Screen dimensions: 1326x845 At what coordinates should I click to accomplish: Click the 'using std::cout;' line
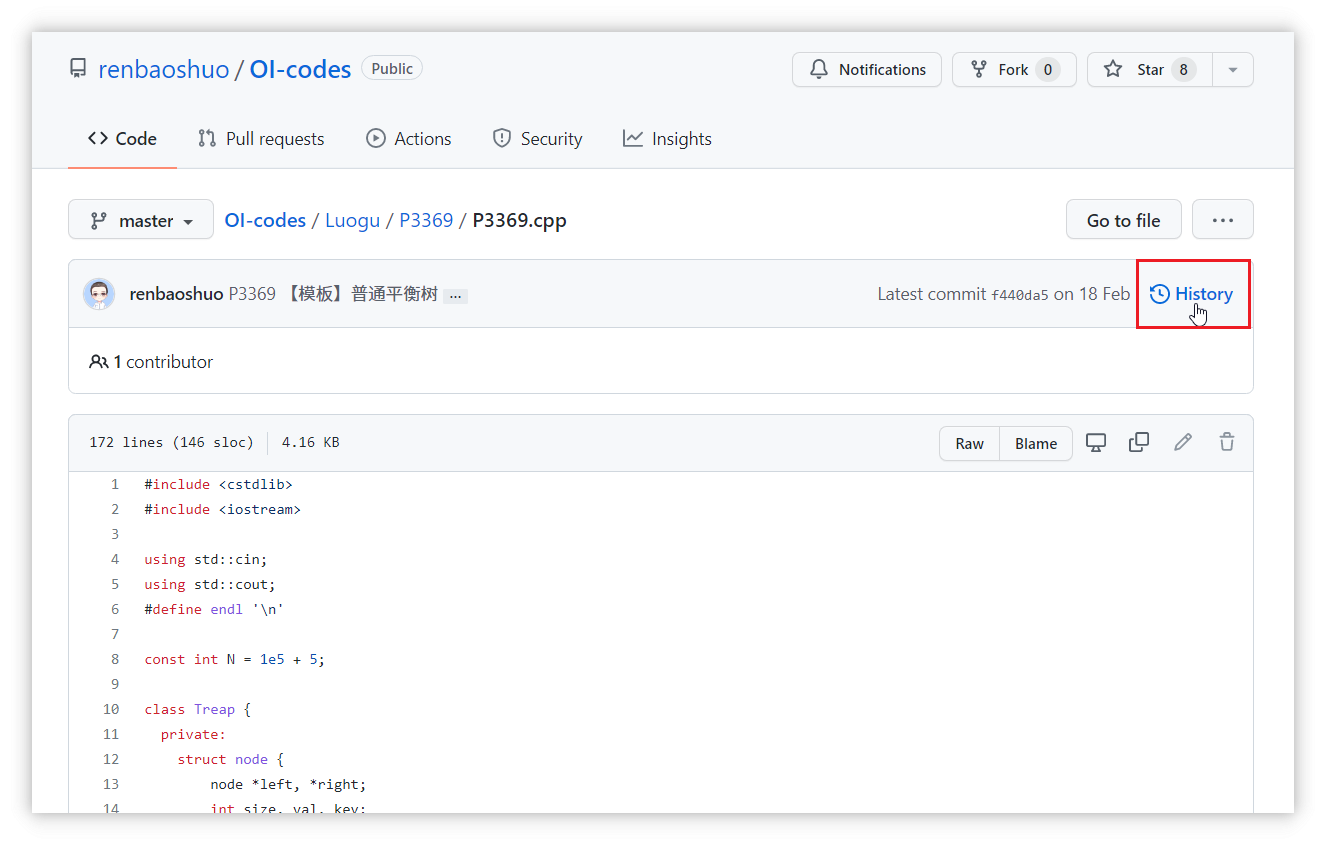click(x=210, y=584)
